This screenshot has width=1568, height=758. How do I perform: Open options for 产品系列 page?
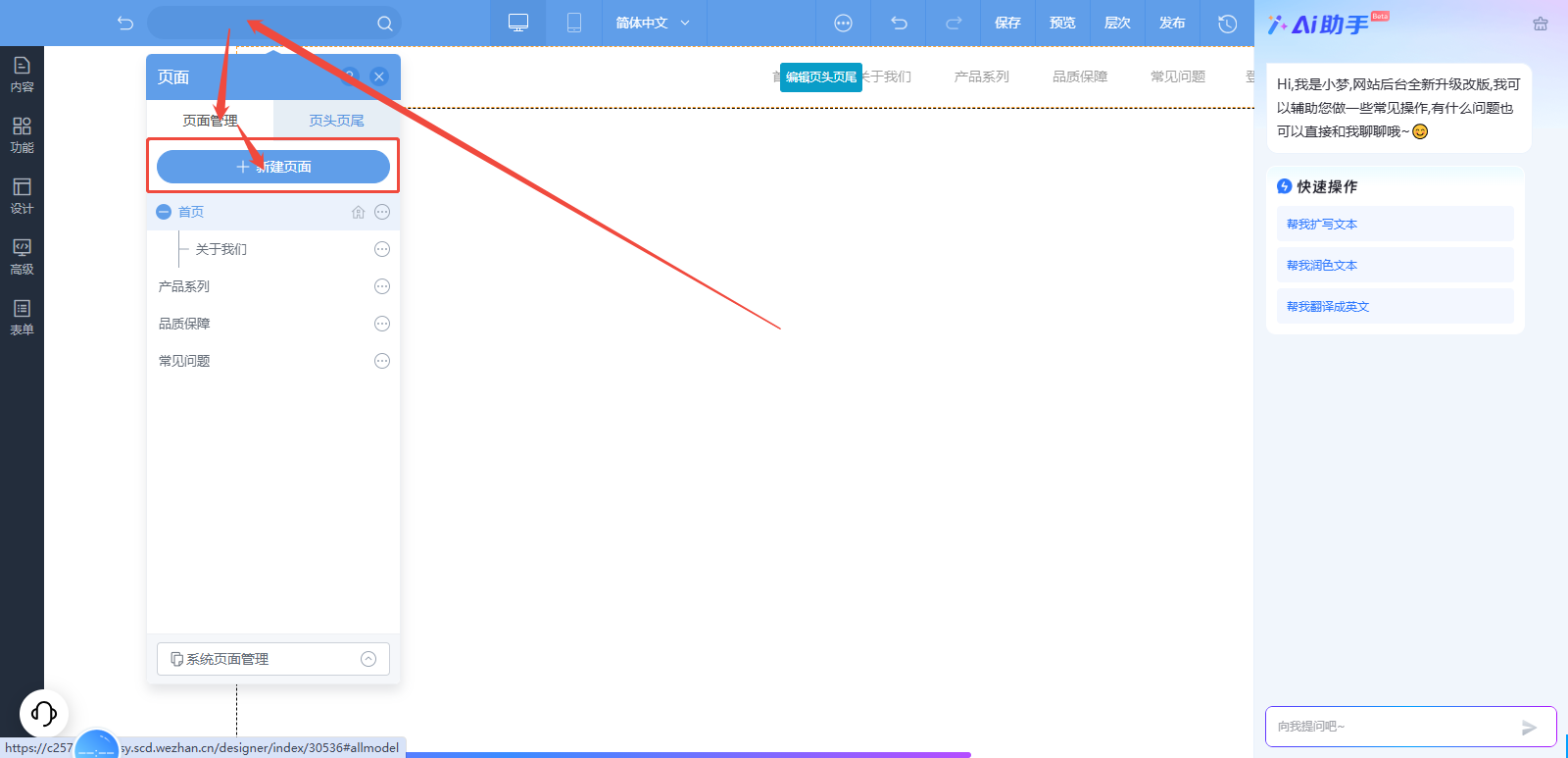(382, 286)
